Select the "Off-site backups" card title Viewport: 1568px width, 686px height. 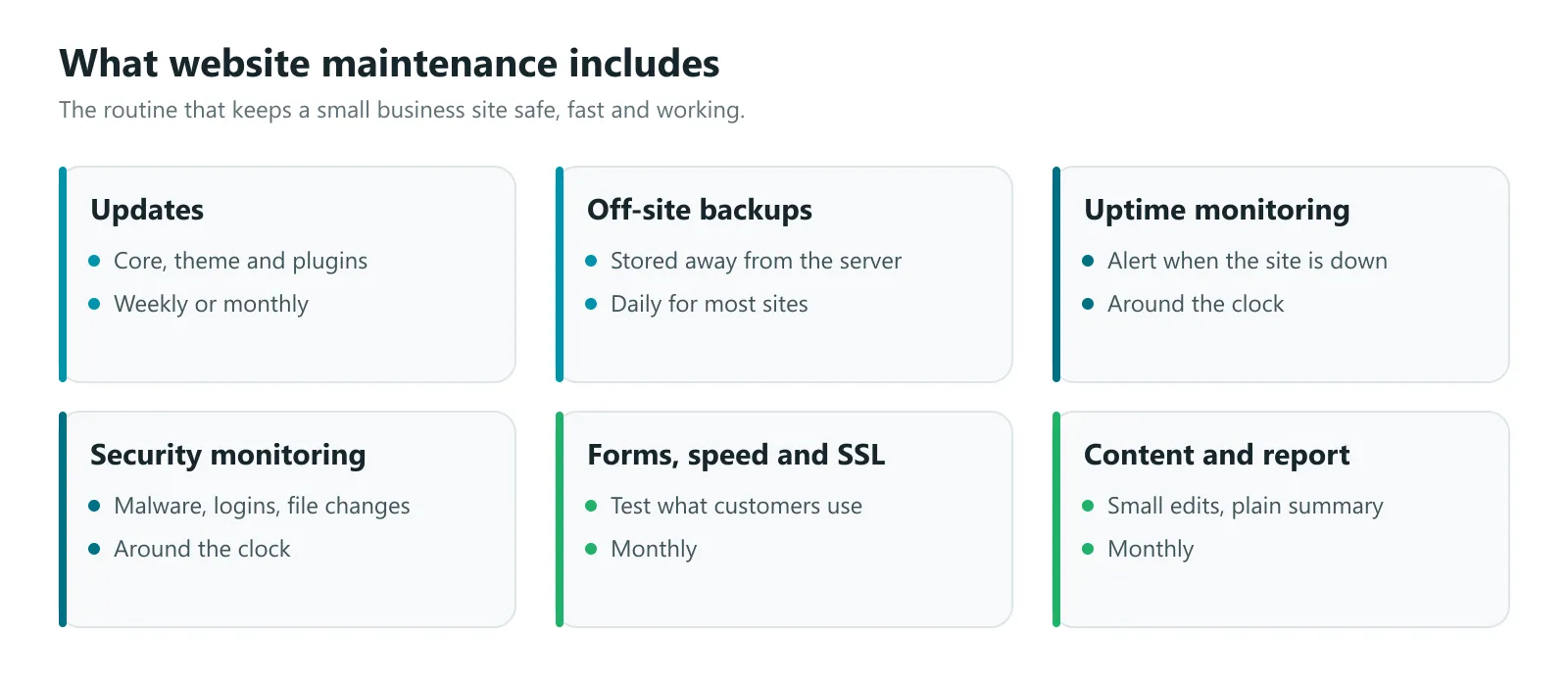pos(700,210)
